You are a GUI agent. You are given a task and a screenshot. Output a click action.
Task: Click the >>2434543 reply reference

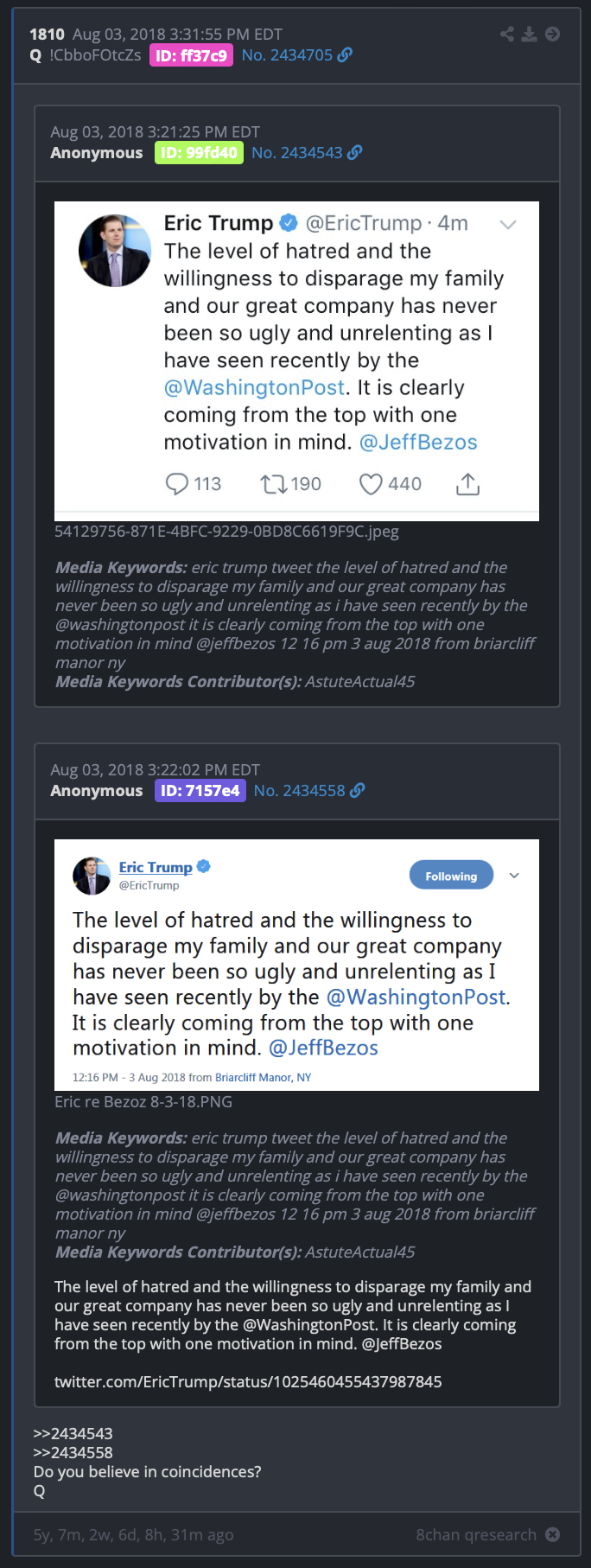[73, 1434]
